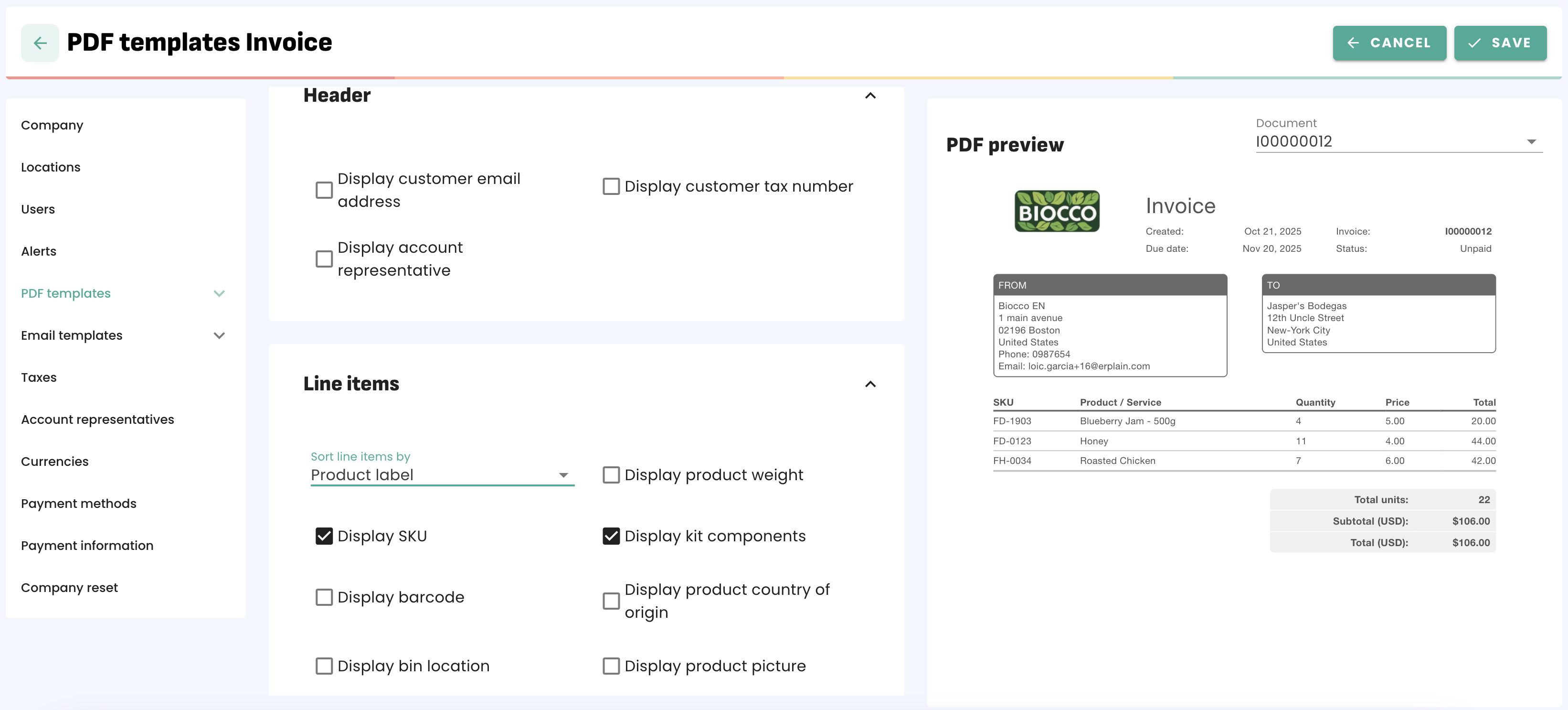Go to Payment methods settings
Image resolution: width=1568 pixels, height=710 pixels.
78,504
